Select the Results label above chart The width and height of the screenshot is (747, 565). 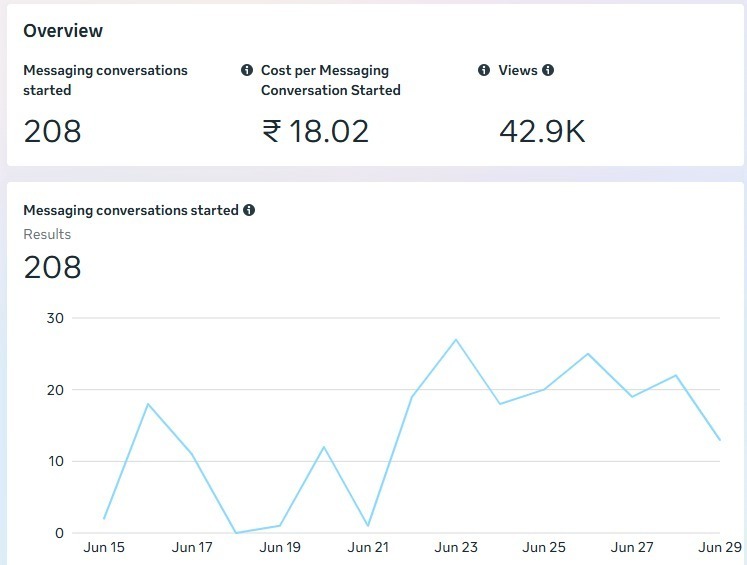(47, 234)
